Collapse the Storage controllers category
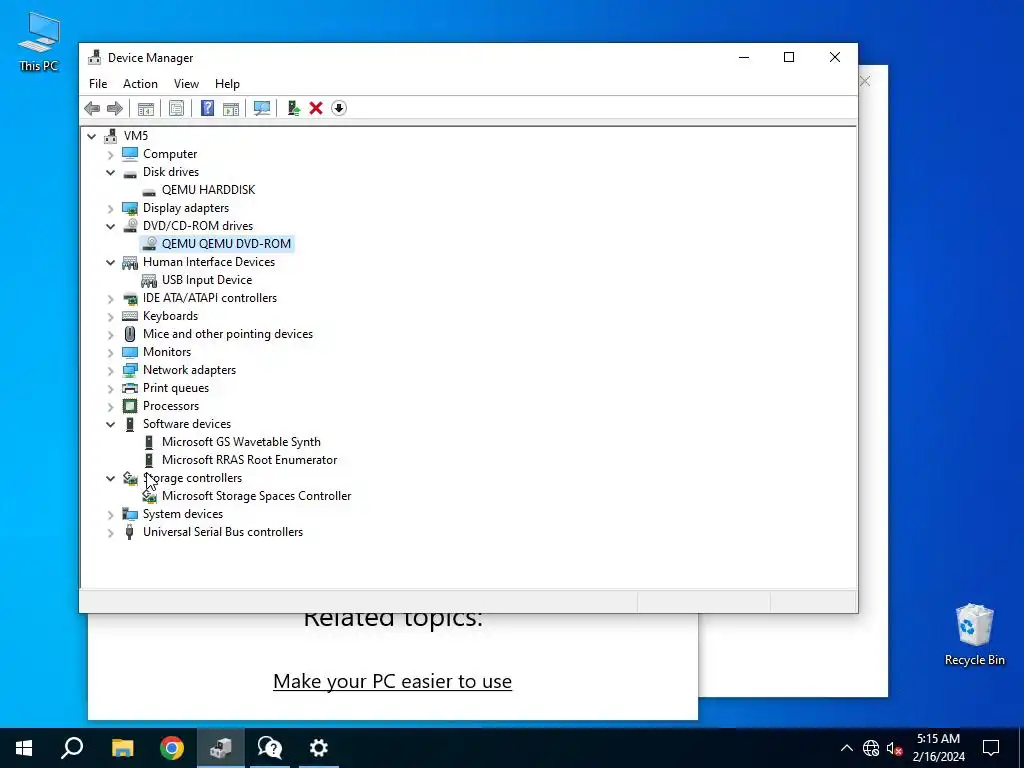Image resolution: width=1024 pixels, height=768 pixels. click(x=110, y=479)
